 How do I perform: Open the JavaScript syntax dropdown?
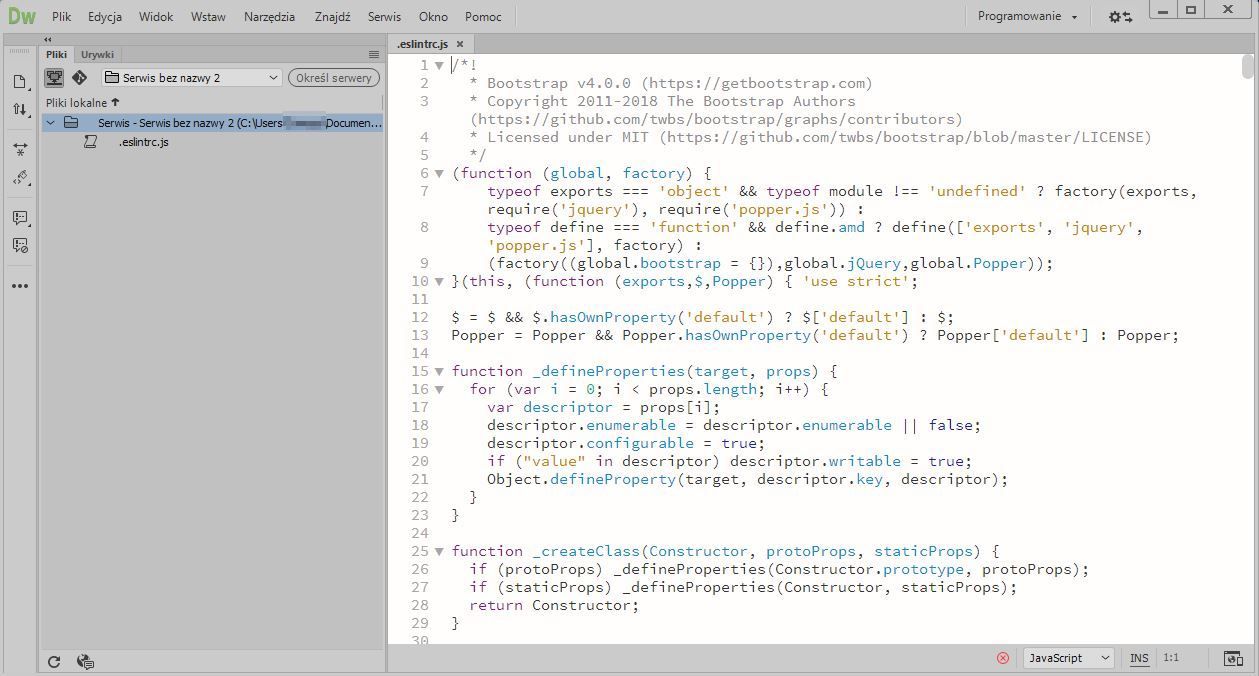1067,658
